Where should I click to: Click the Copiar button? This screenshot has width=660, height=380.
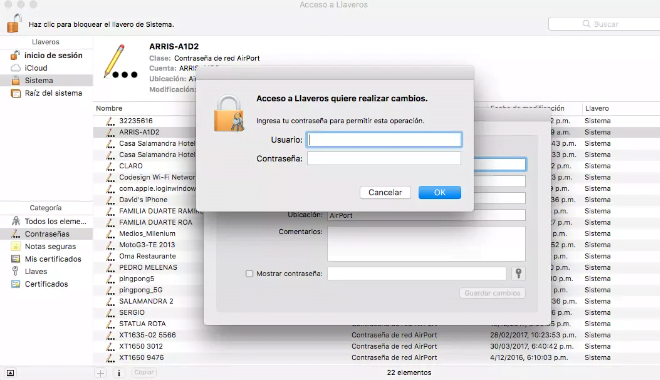144,372
